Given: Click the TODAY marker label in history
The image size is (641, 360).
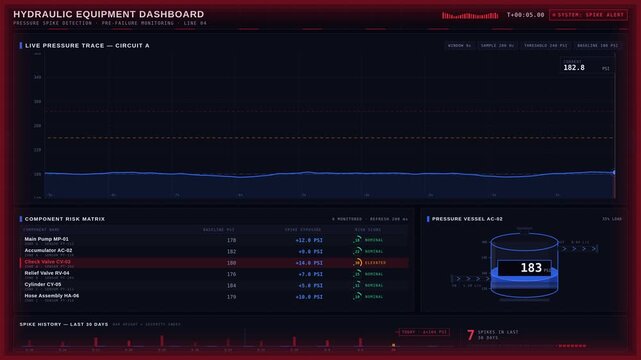Looking at the screenshot, I should coord(424,332).
